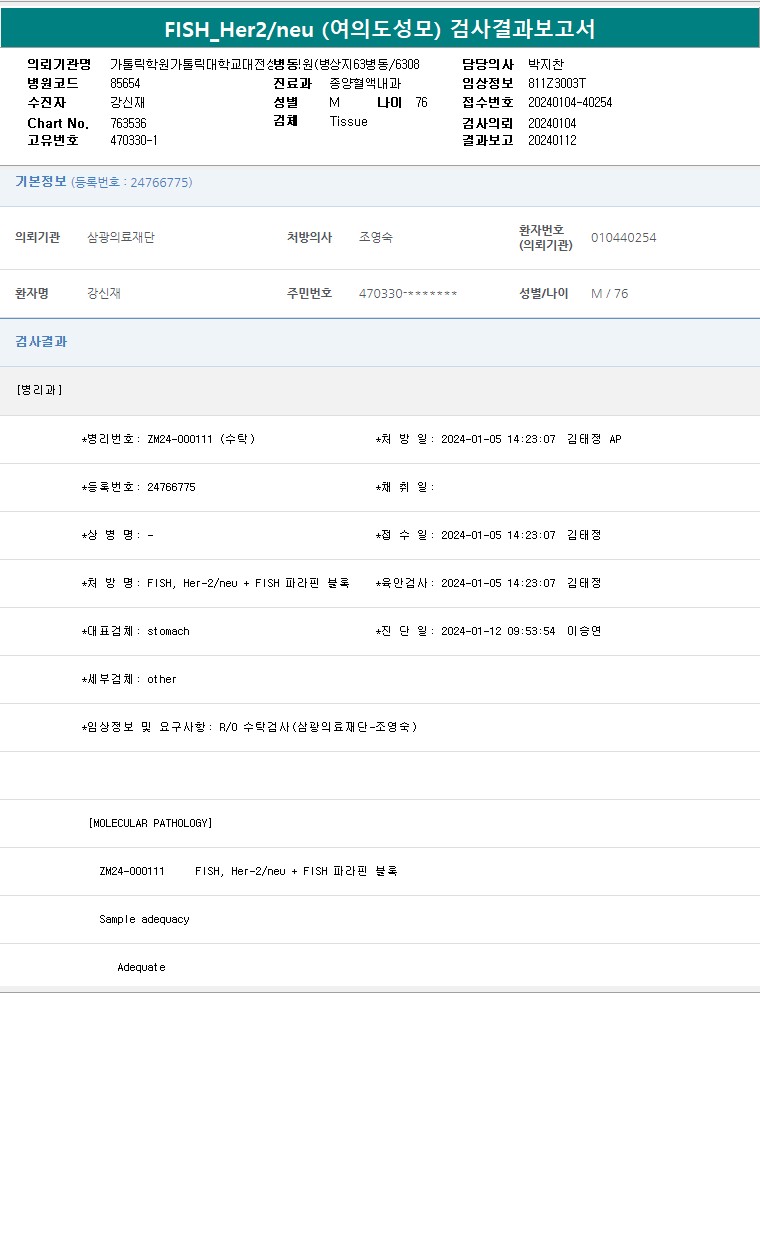
Task: Select the 기본정보 section header
Action: [x=41, y=182]
